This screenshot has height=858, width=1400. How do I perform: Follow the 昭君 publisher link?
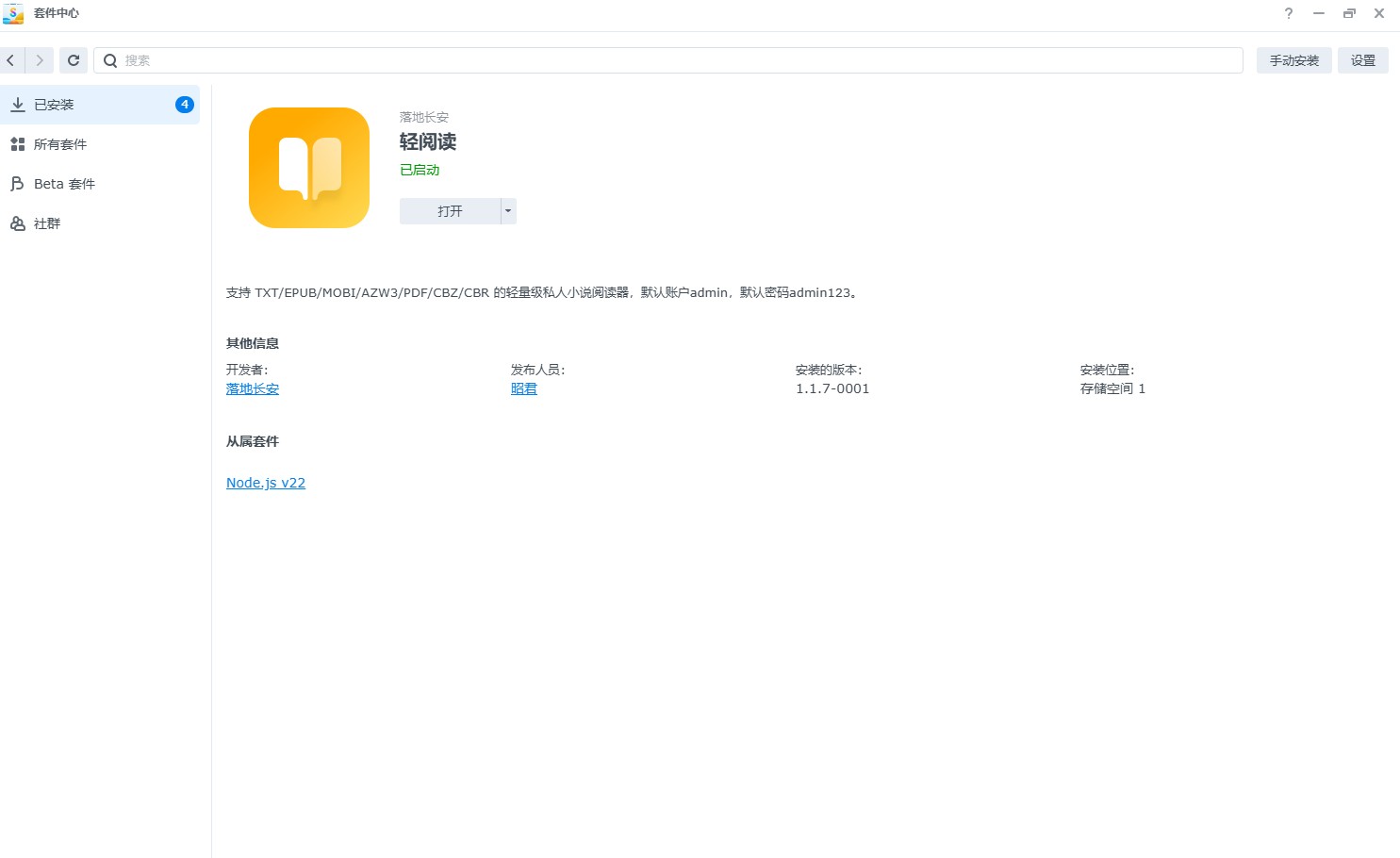(524, 388)
